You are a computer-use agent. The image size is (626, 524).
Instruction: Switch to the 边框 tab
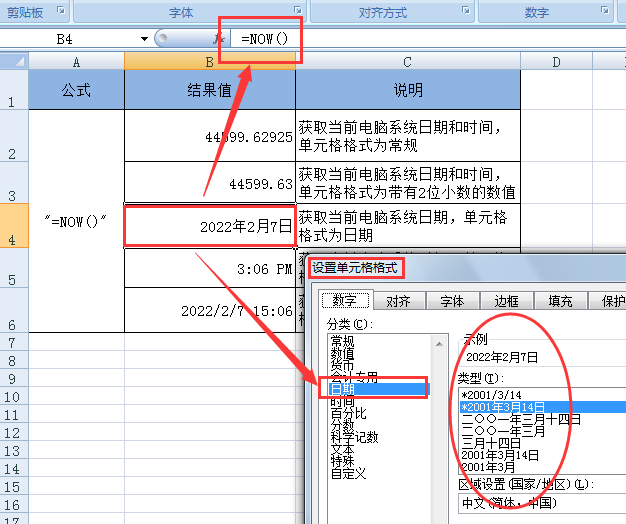coord(506,301)
